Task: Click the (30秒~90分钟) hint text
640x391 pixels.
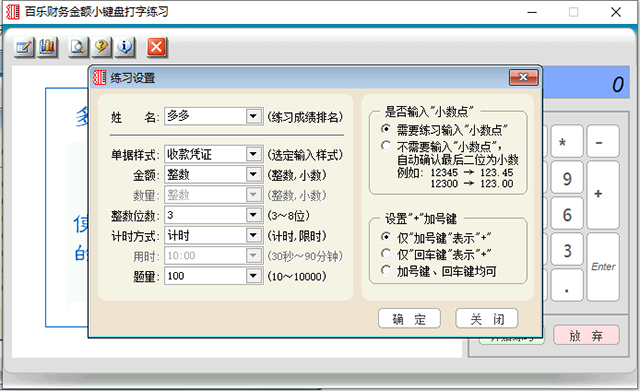Action: tap(305, 256)
